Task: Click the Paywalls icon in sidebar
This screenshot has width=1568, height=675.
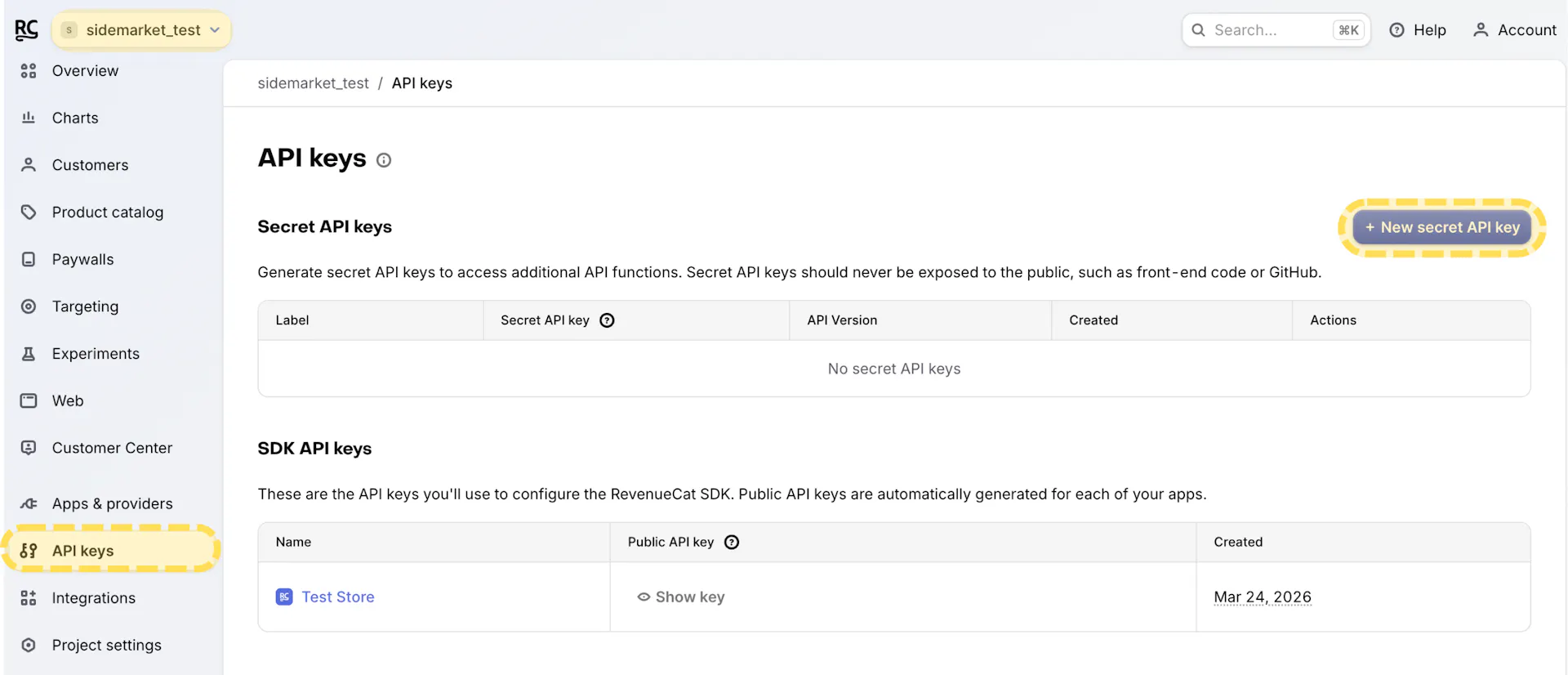Action: point(29,260)
